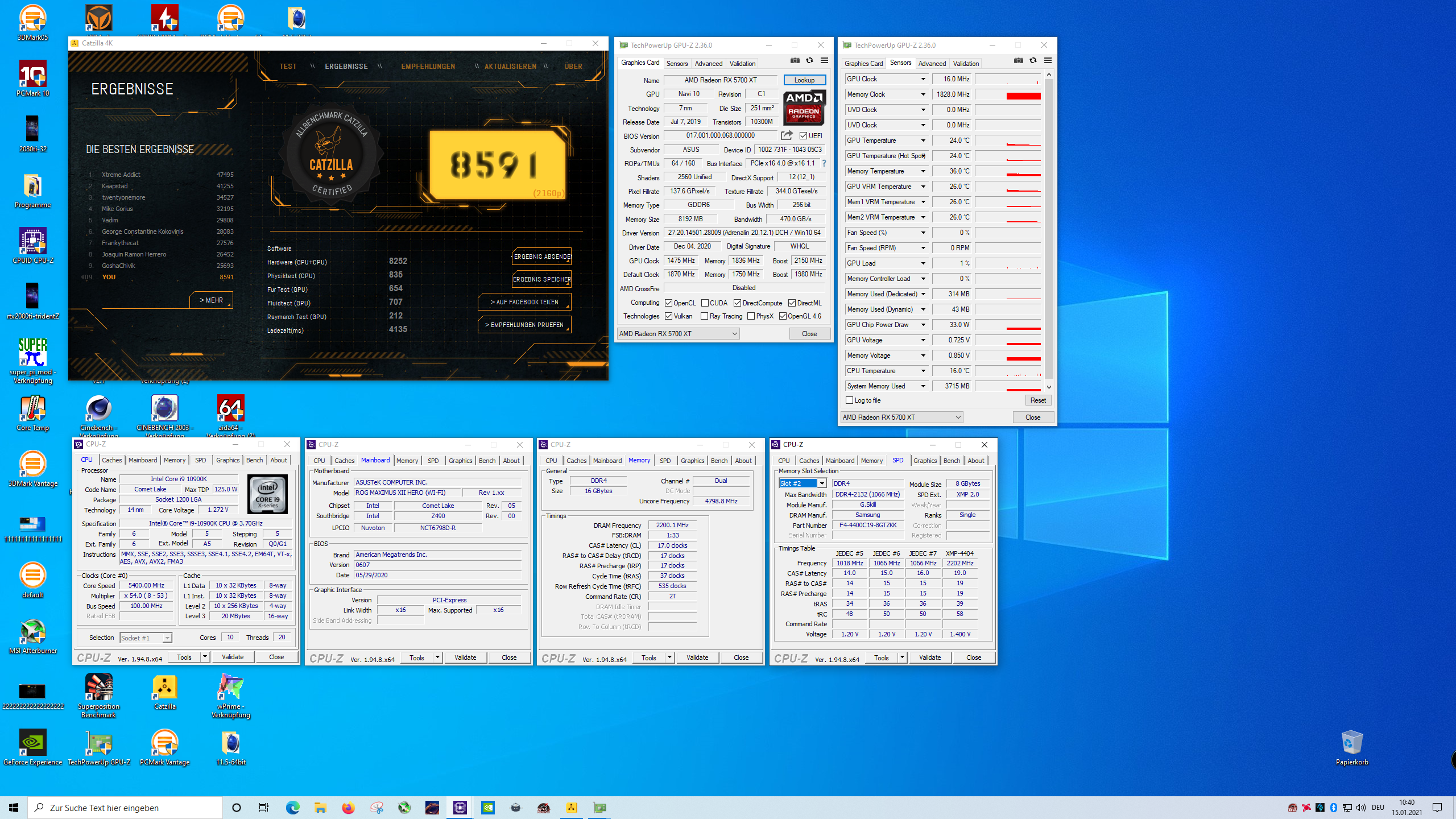Toggle the Vulkan checkbox in GPU-Z
Screen dimensions: 1456x819
669,316
